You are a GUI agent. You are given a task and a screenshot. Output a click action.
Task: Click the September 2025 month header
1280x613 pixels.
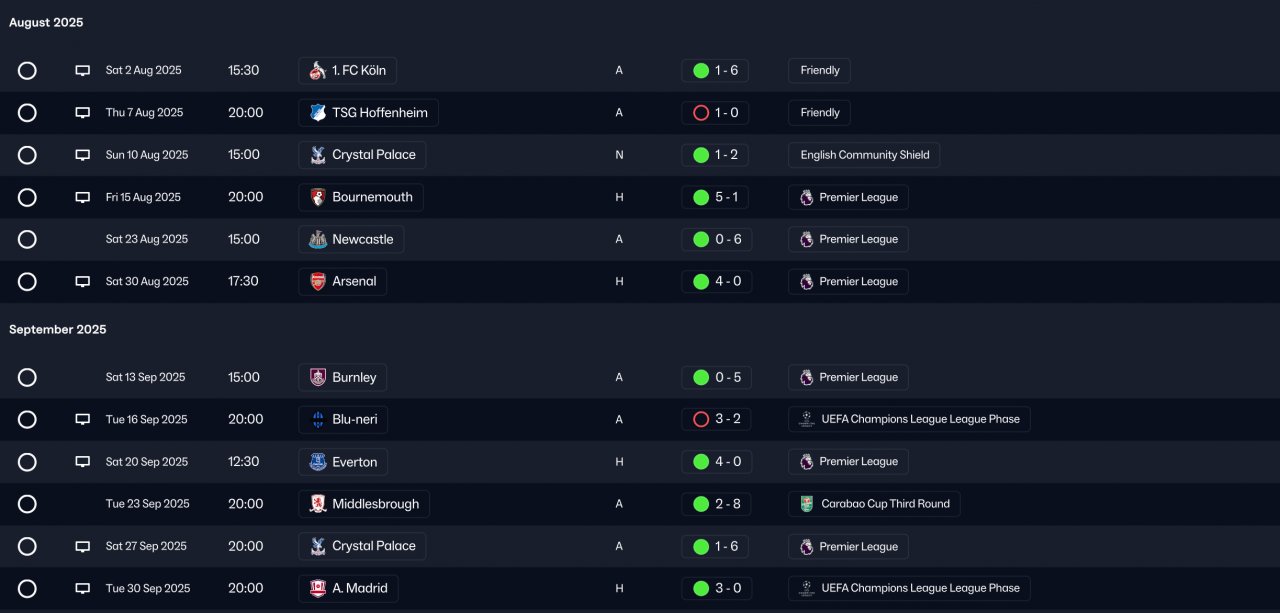(58, 330)
